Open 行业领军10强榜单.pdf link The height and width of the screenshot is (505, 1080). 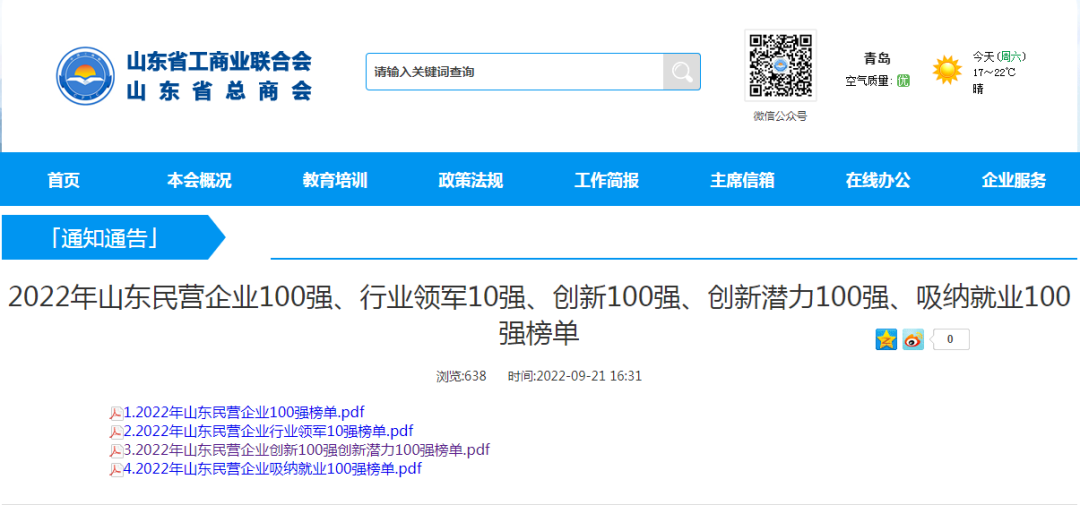pyautogui.click(x=268, y=431)
